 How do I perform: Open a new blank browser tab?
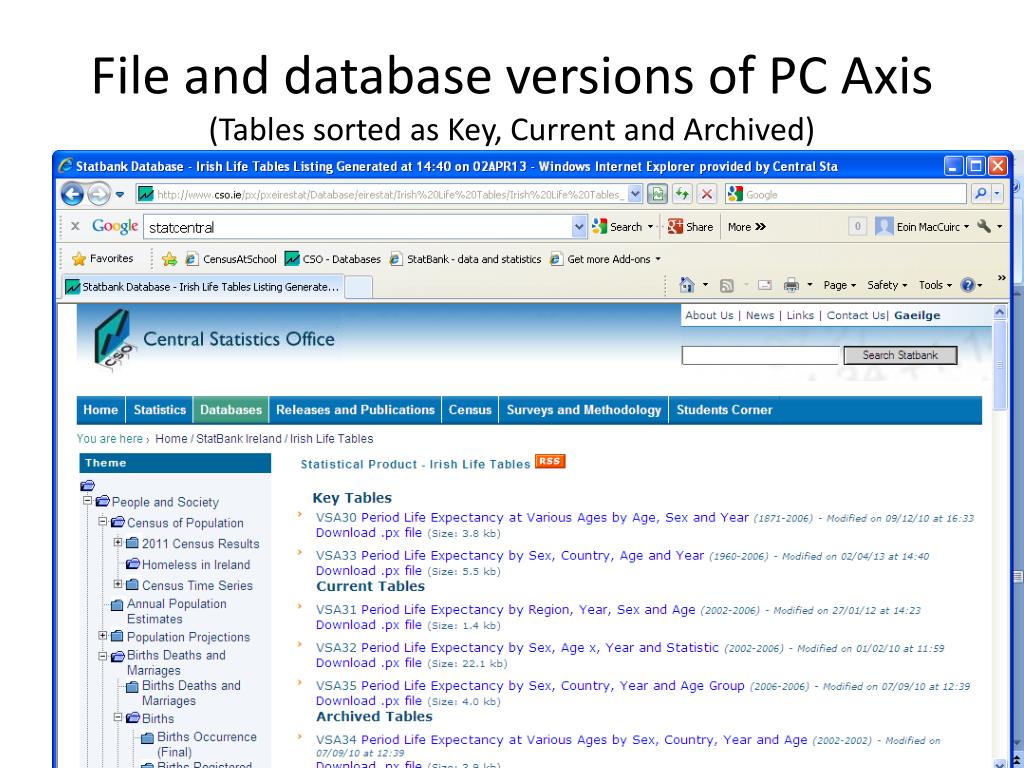pos(358,287)
